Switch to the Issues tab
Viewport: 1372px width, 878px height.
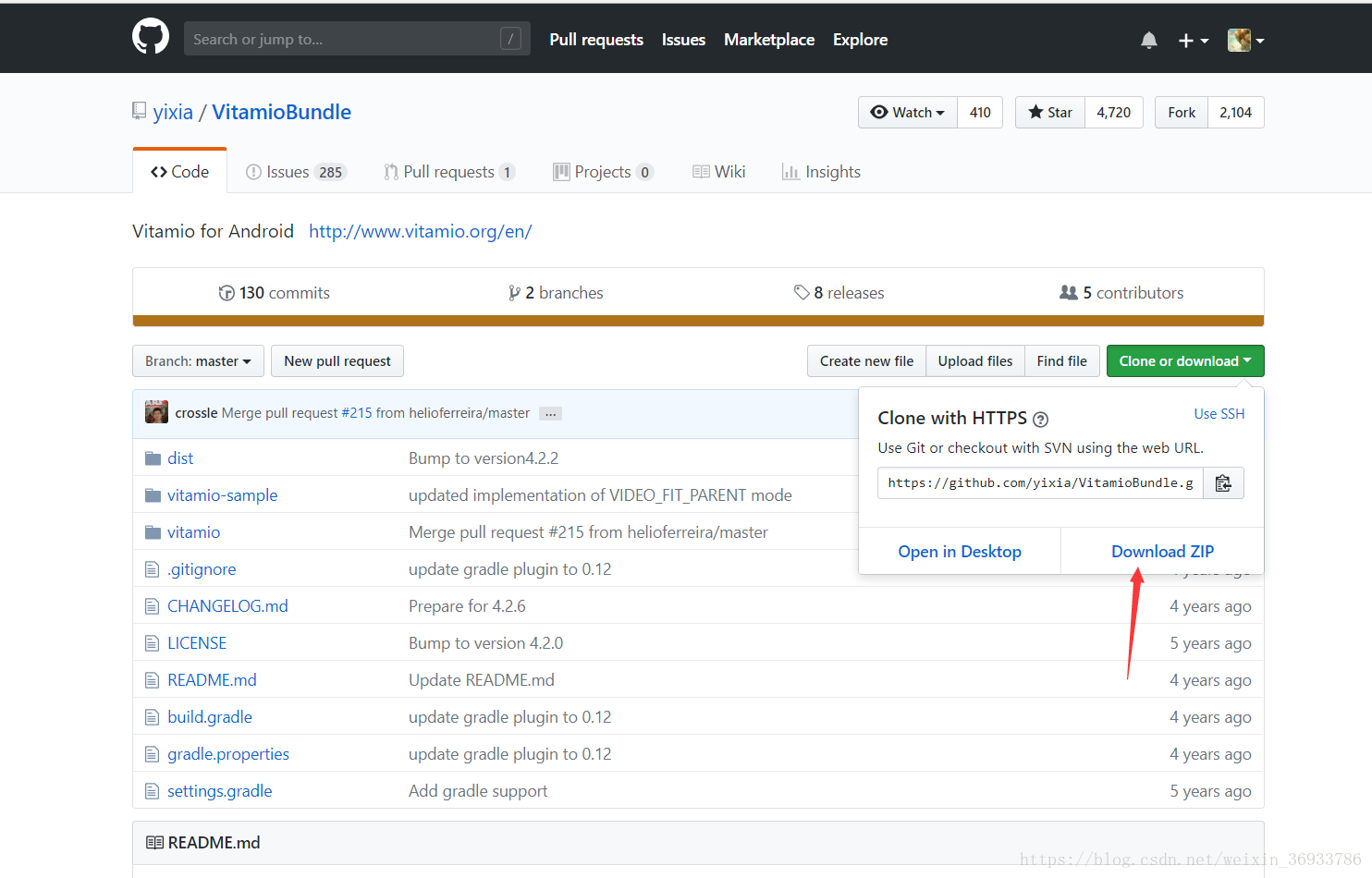(296, 172)
